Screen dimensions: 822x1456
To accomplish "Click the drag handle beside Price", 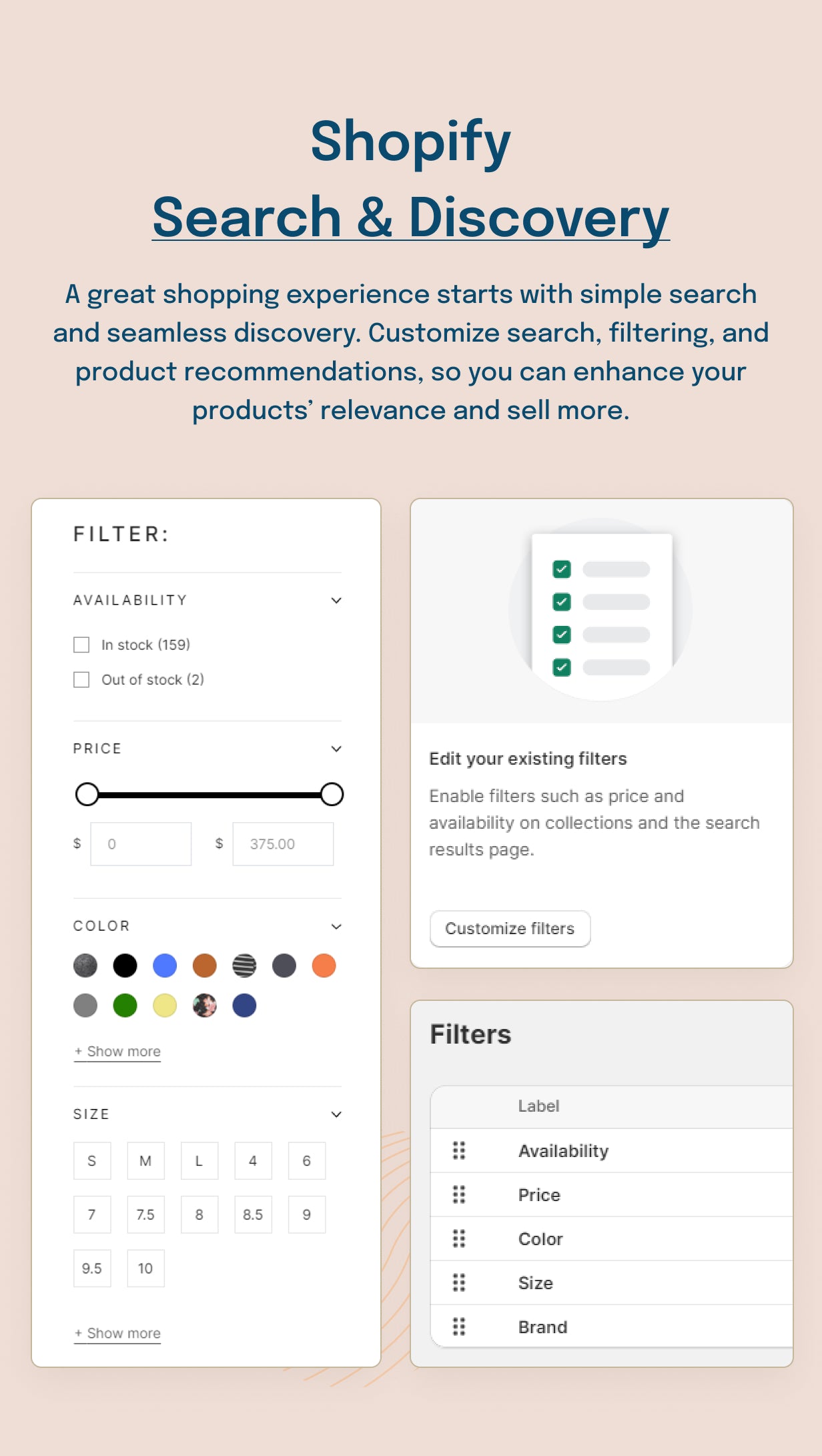I will point(459,1194).
